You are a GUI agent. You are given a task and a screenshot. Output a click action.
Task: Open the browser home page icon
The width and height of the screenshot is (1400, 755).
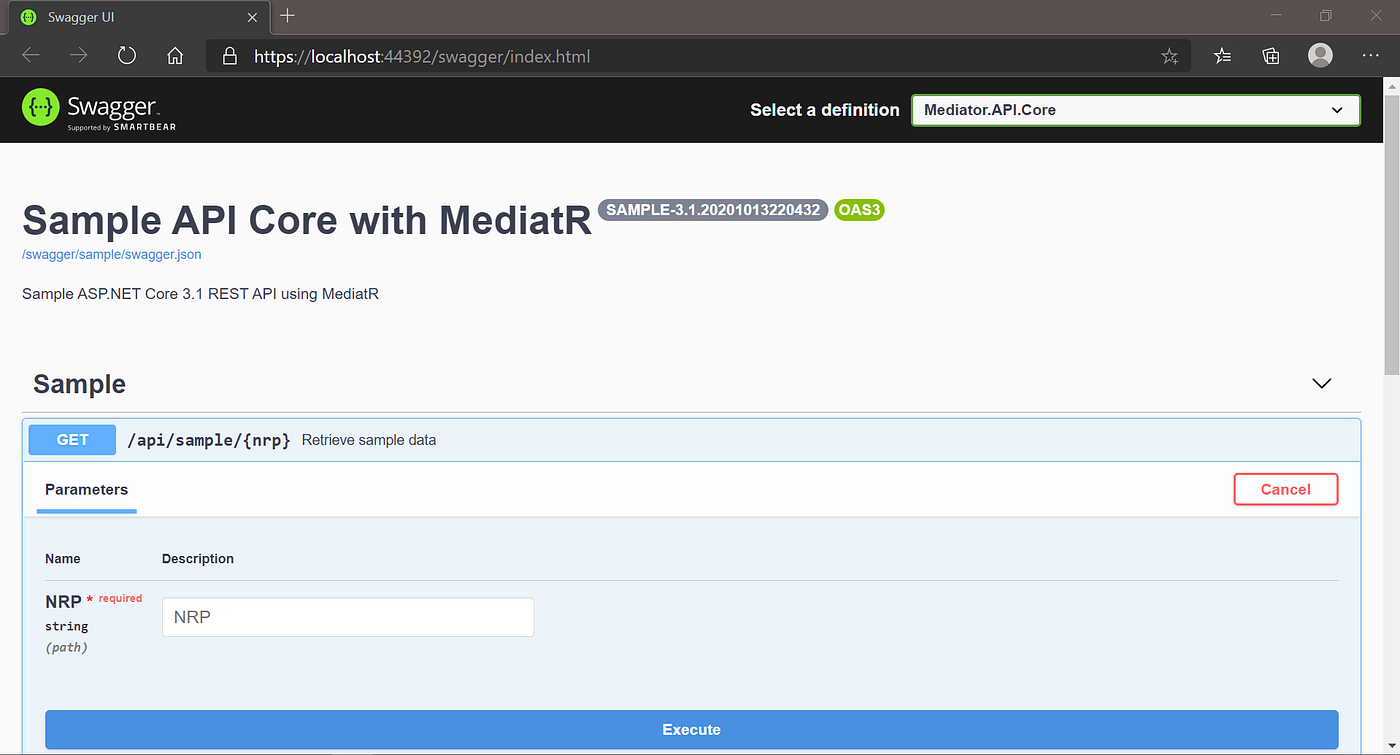175,55
